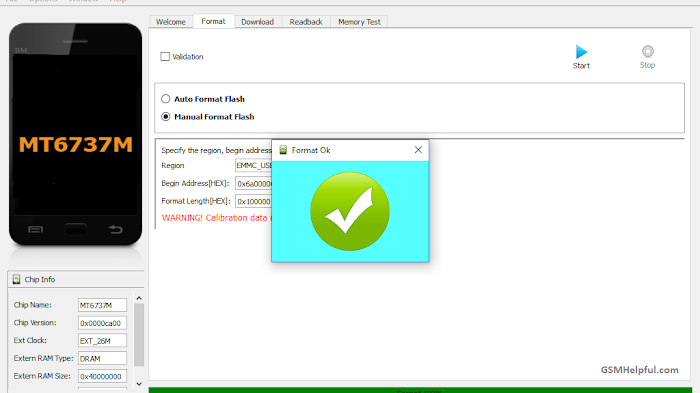700x393 pixels.
Task: Click the Format Ok title text
Action: click(x=311, y=151)
